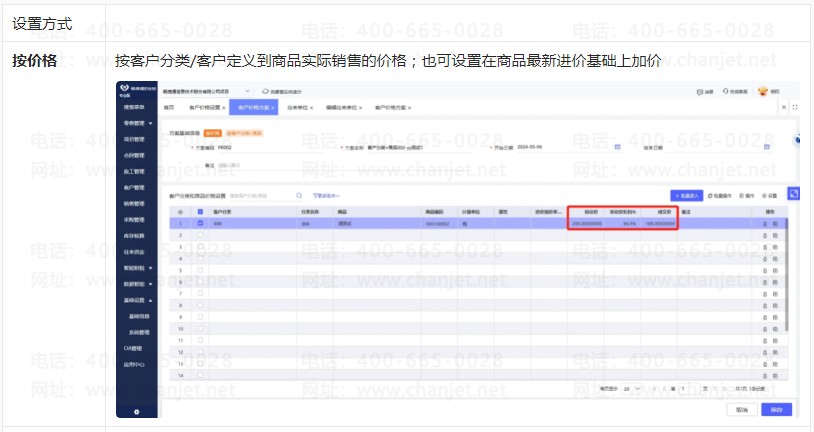Close the active 客户价格方案 tab

click(274, 107)
